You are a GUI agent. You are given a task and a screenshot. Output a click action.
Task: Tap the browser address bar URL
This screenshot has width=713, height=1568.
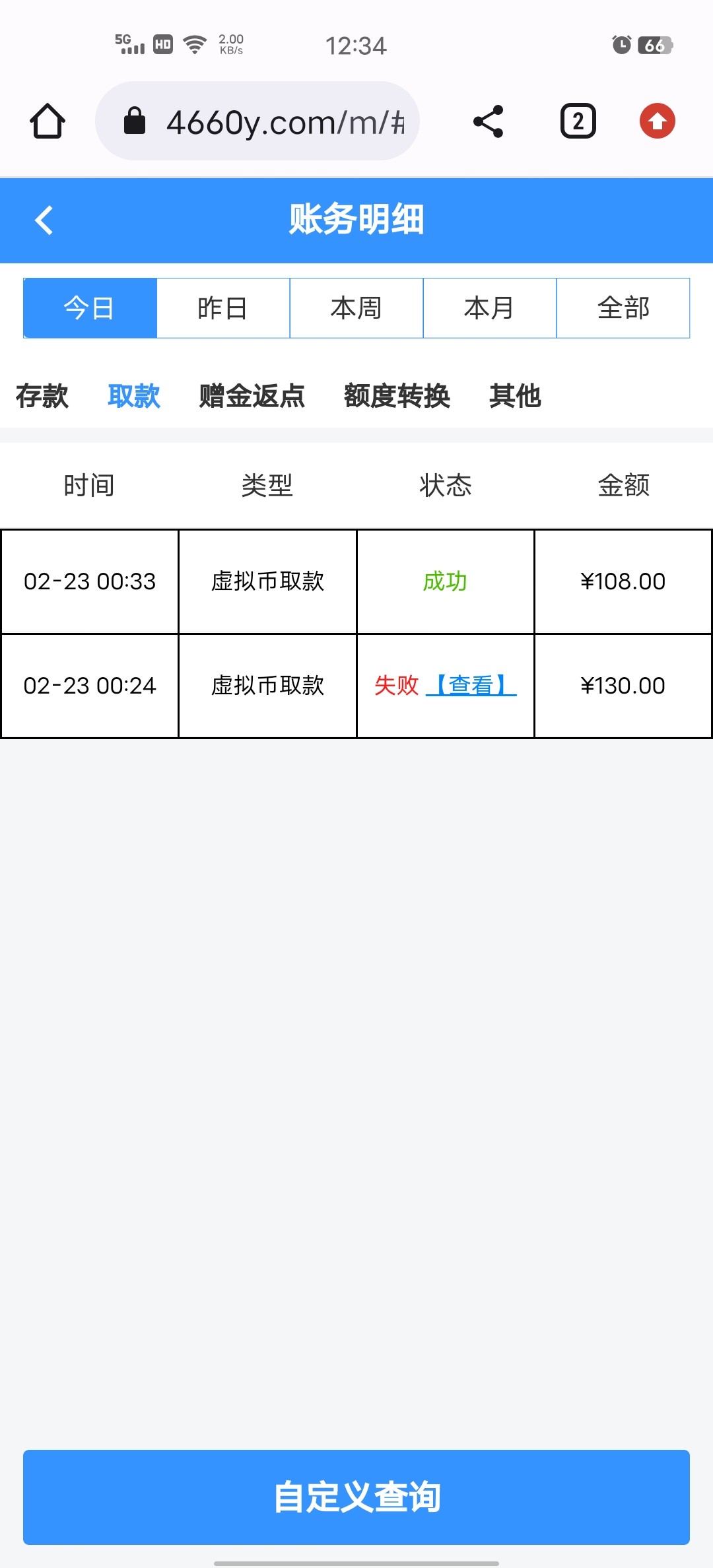285,122
